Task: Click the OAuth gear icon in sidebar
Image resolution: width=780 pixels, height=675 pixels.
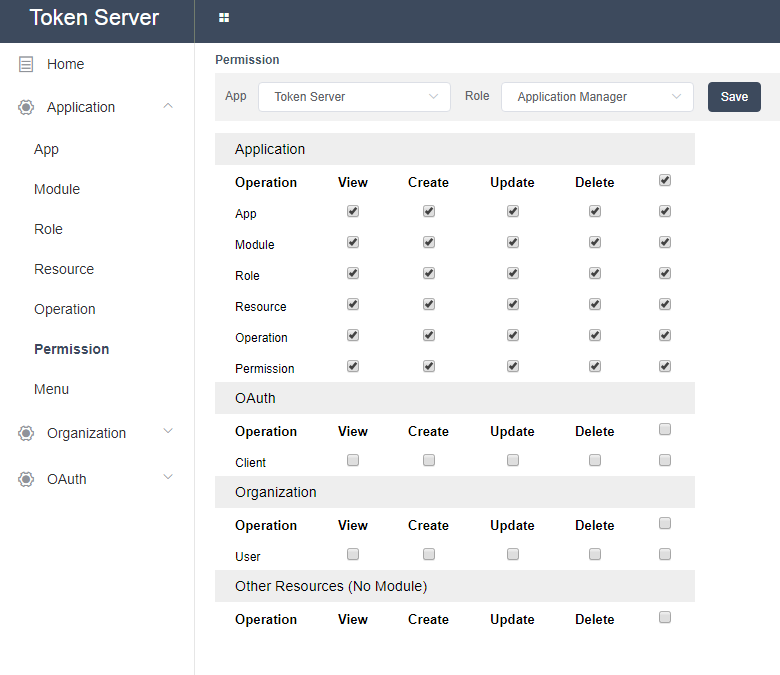Action: [x=26, y=479]
